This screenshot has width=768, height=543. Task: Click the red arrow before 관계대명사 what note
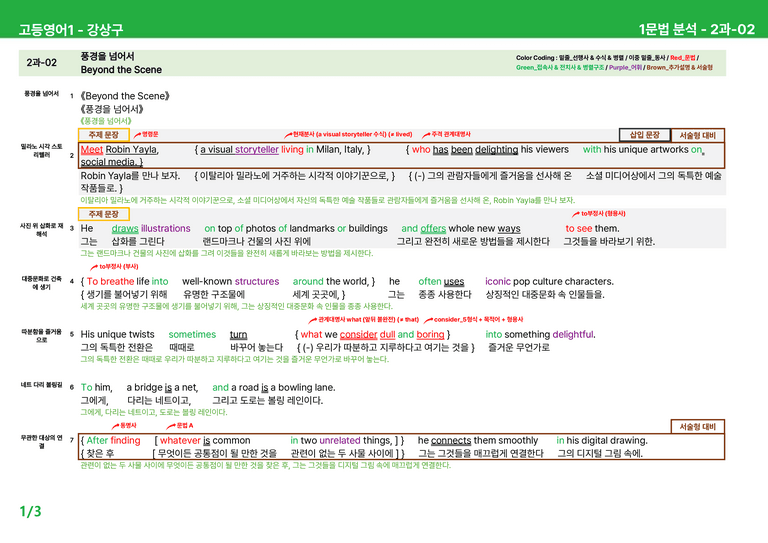pos(312,320)
